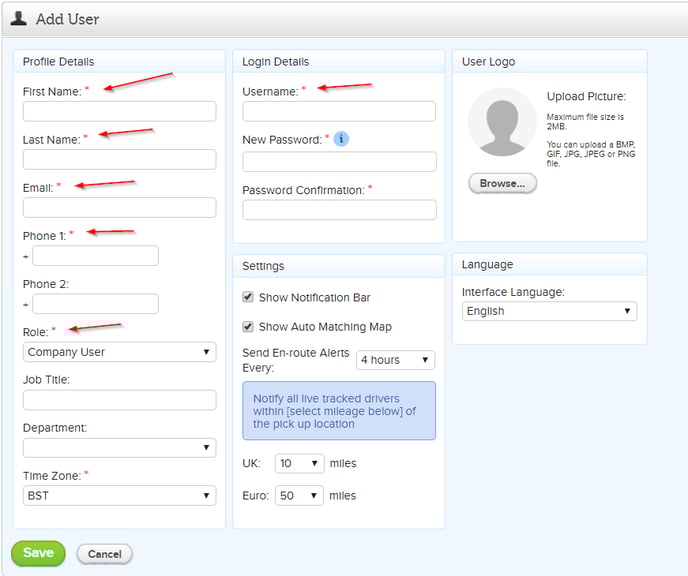688x576 pixels.
Task: Click the Phone 1 input field
Action: tap(96, 255)
